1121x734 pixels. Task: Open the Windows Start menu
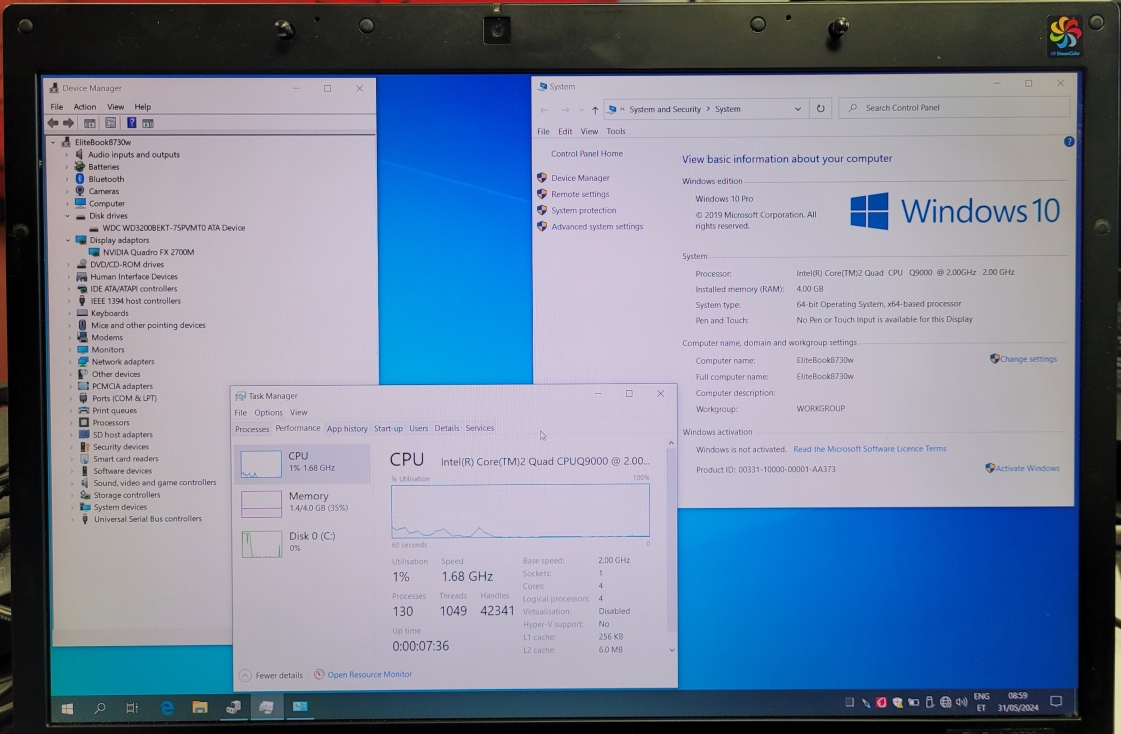coord(68,708)
